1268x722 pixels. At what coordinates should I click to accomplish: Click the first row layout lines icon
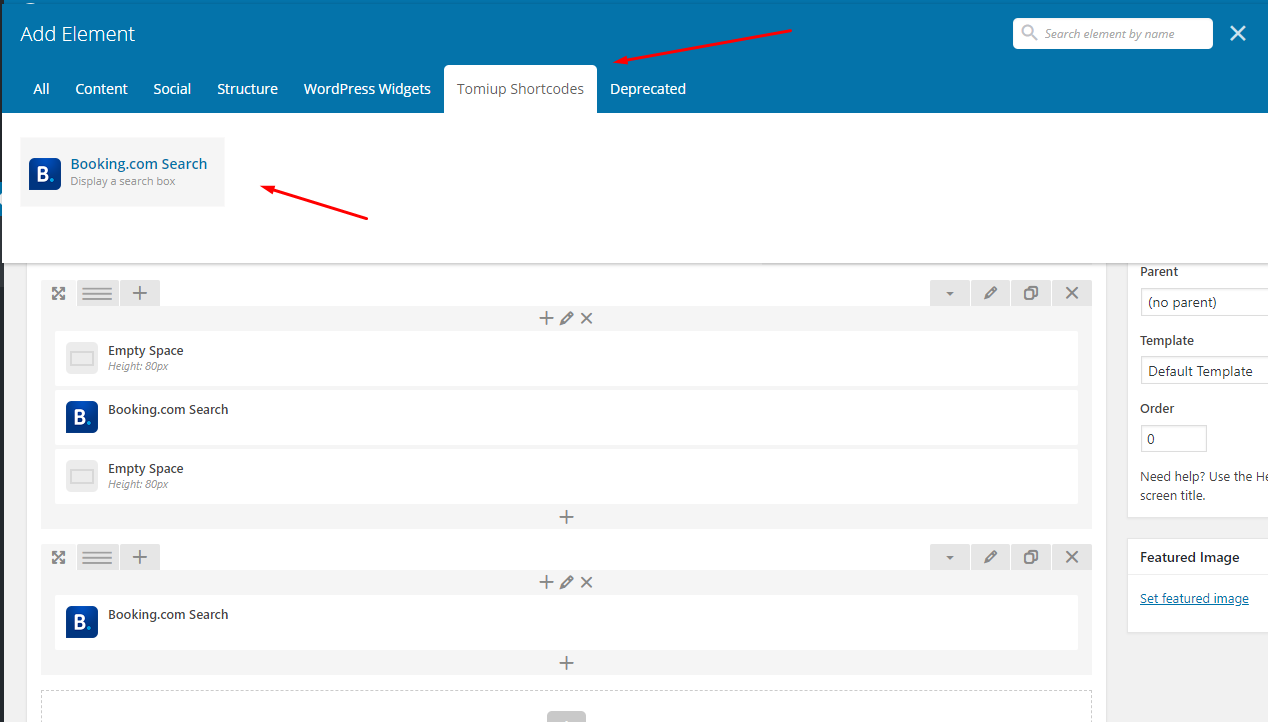tap(97, 293)
